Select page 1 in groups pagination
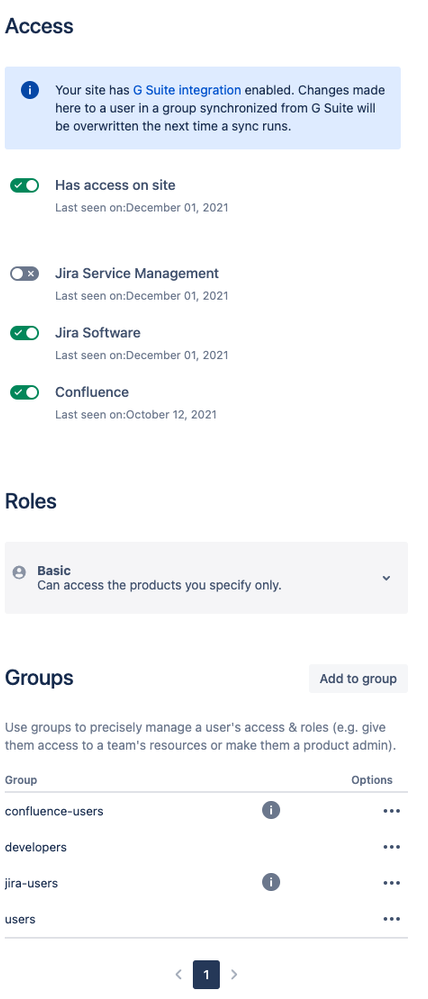The width and height of the screenshot is (428, 999). pyautogui.click(x=206, y=974)
